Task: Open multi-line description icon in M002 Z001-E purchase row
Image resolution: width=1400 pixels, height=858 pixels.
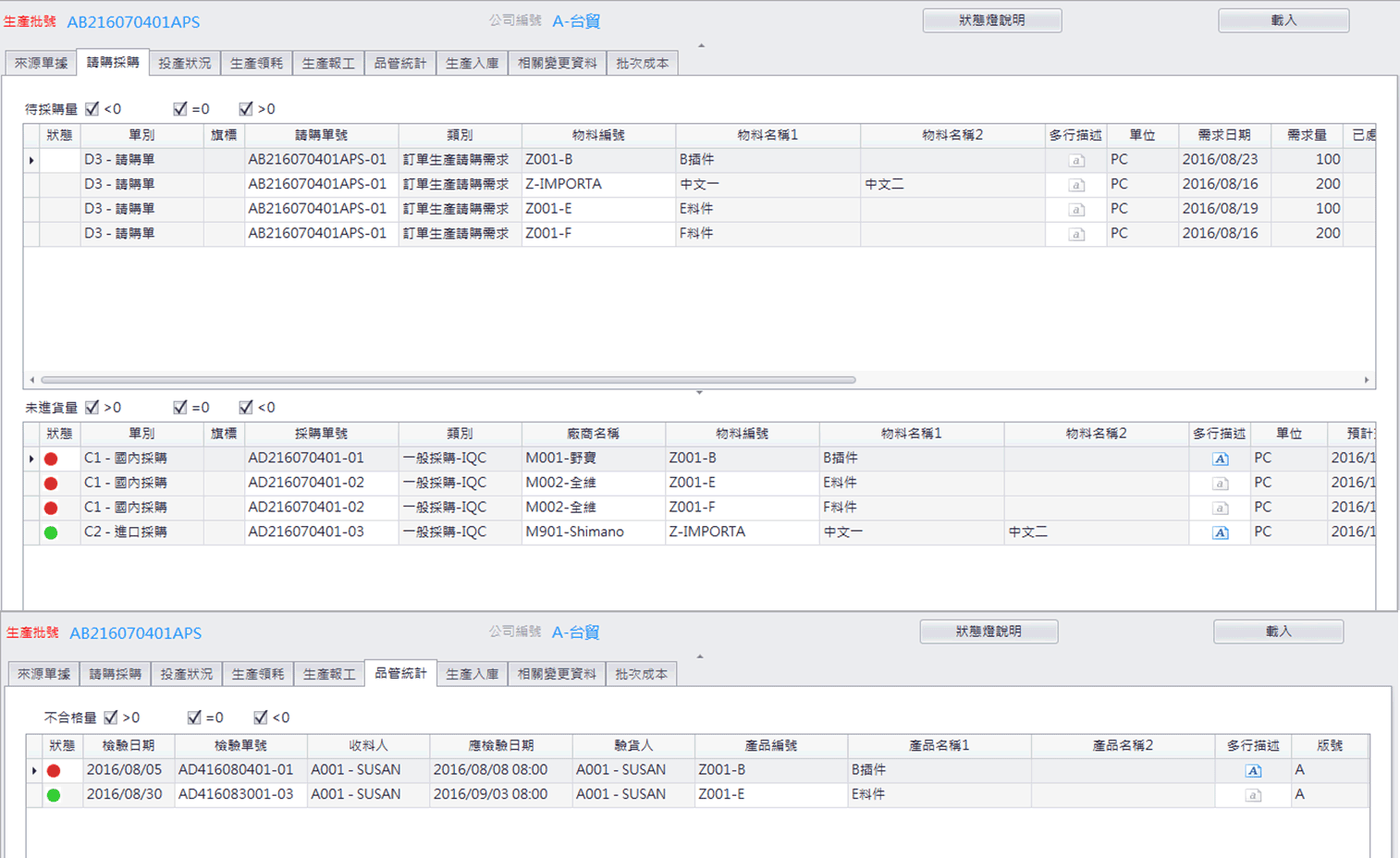Action: coord(1221,484)
